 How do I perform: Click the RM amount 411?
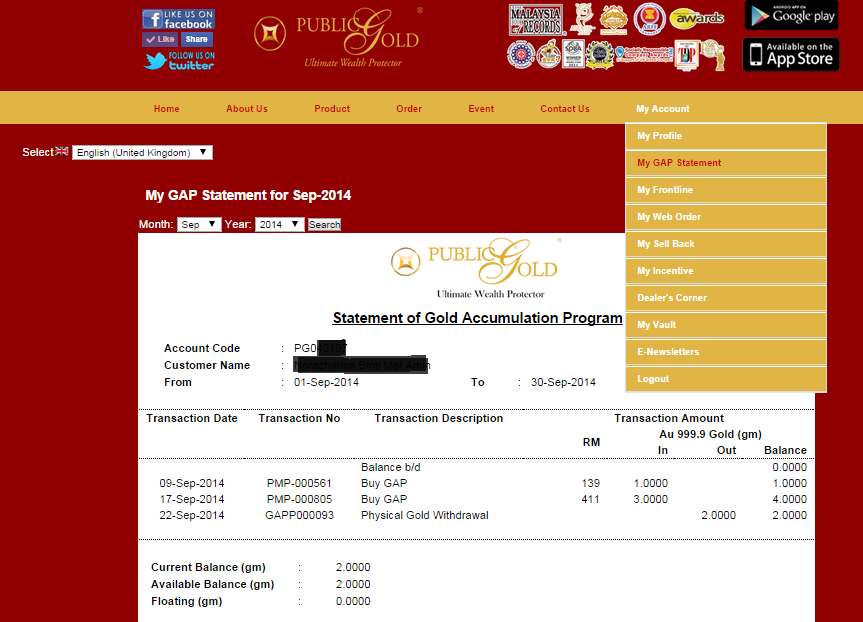(590, 499)
